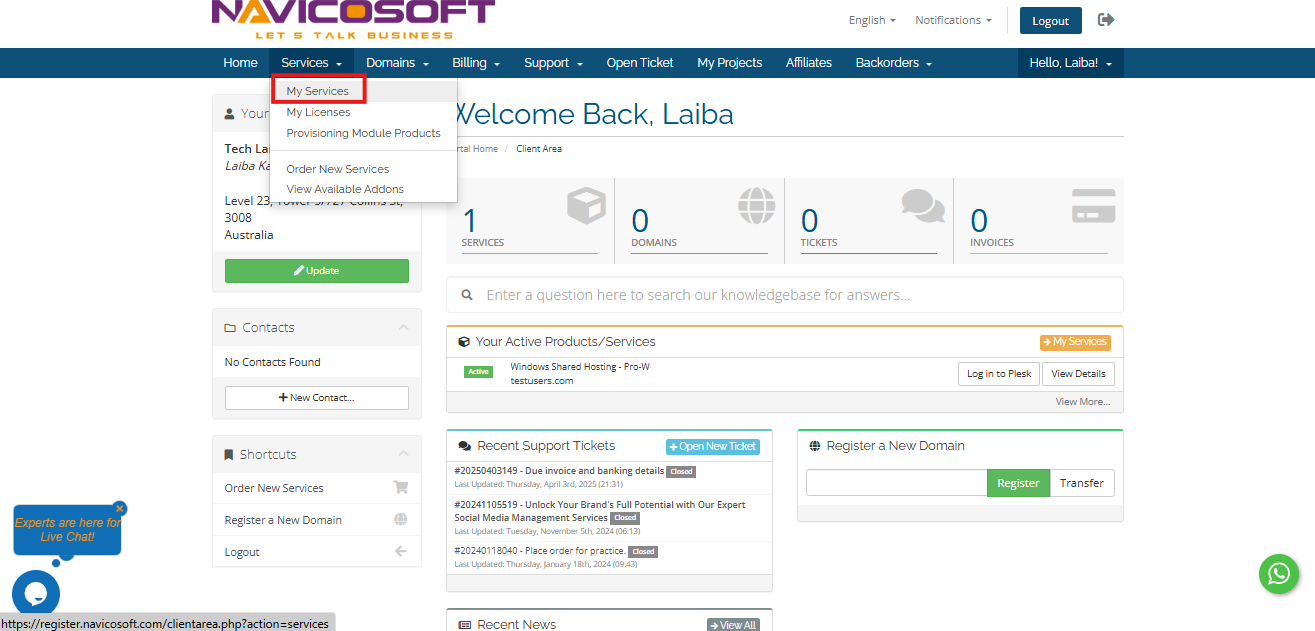Click the domains globe icon
The height and width of the screenshot is (631, 1315).
(756, 206)
